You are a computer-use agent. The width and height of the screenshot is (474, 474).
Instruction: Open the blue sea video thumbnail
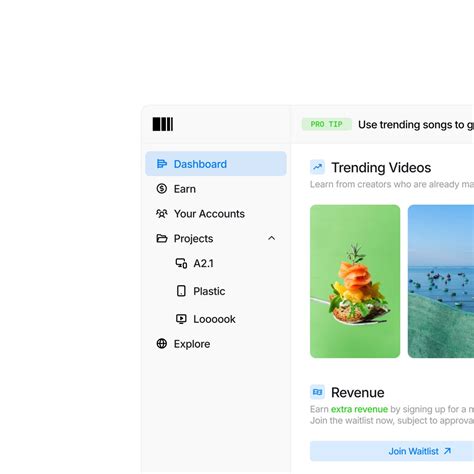[x=441, y=281]
